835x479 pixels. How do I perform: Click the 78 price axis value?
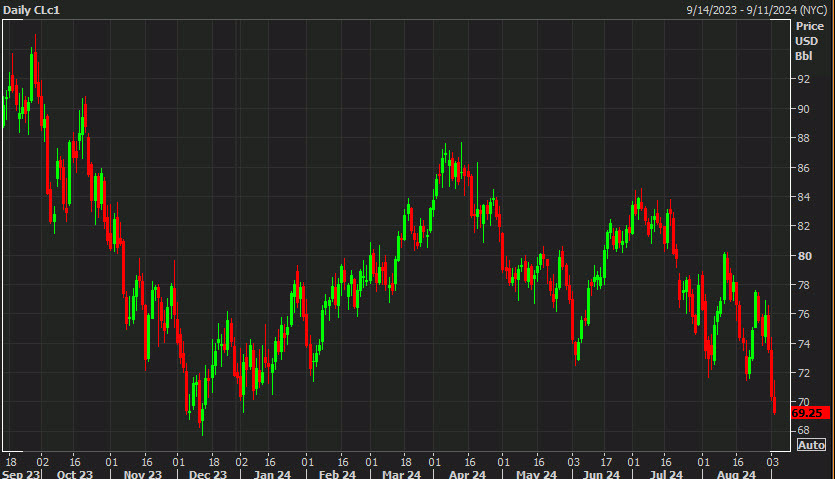pyautogui.click(x=804, y=286)
